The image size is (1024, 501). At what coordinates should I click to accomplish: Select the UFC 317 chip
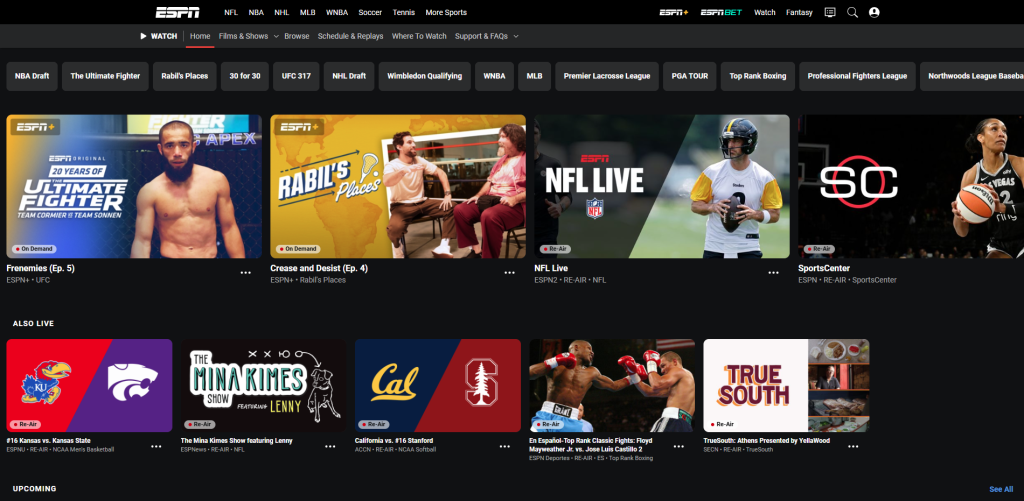[296, 76]
